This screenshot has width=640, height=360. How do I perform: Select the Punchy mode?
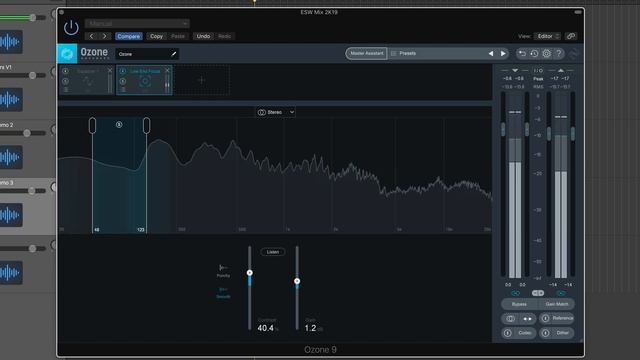(223, 271)
